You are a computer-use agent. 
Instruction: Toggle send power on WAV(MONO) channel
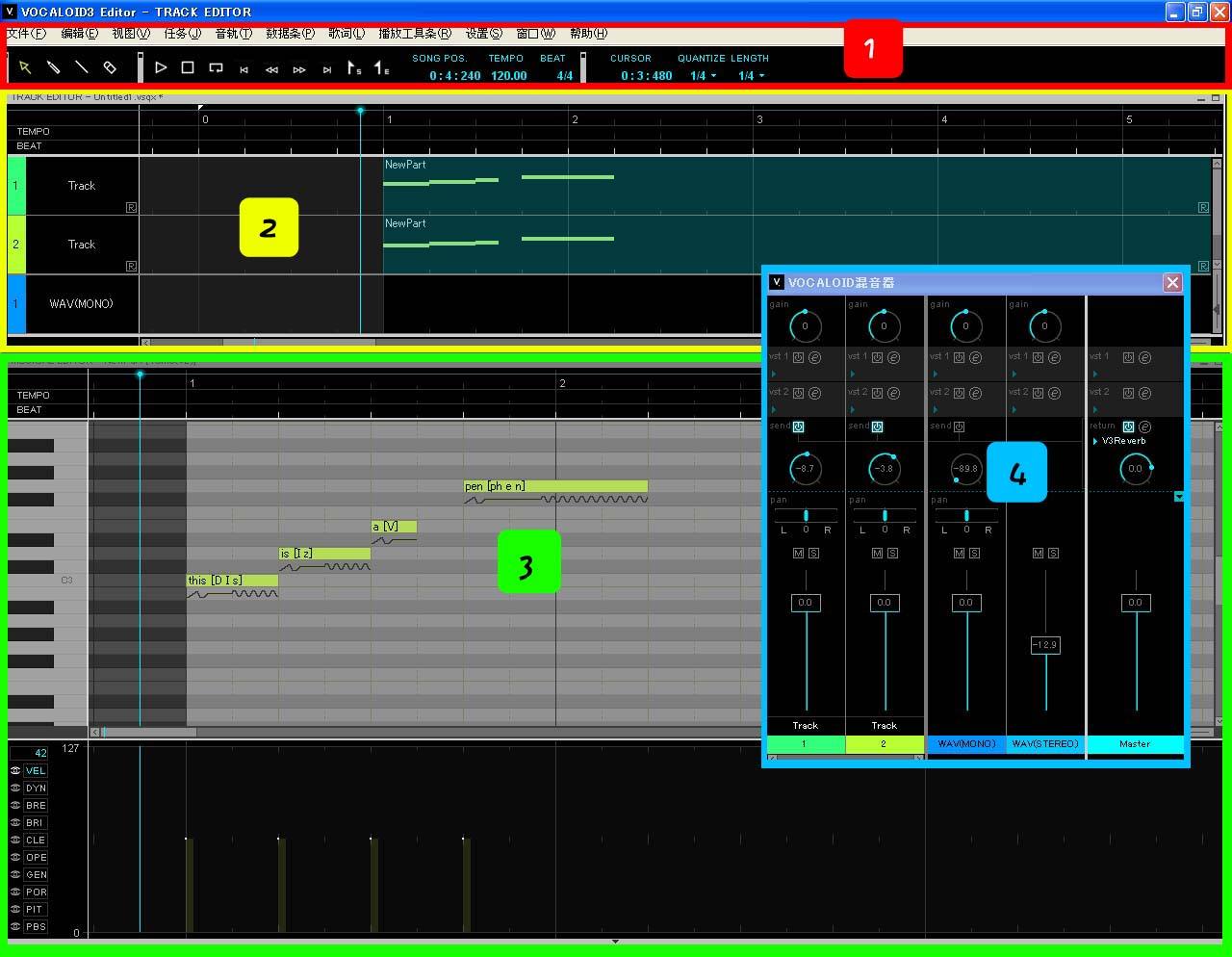pyautogui.click(x=959, y=427)
